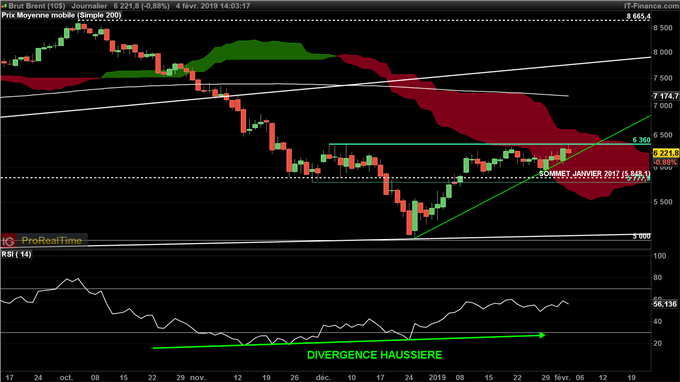Click the red -0,88% change tag

coord(665,162)
